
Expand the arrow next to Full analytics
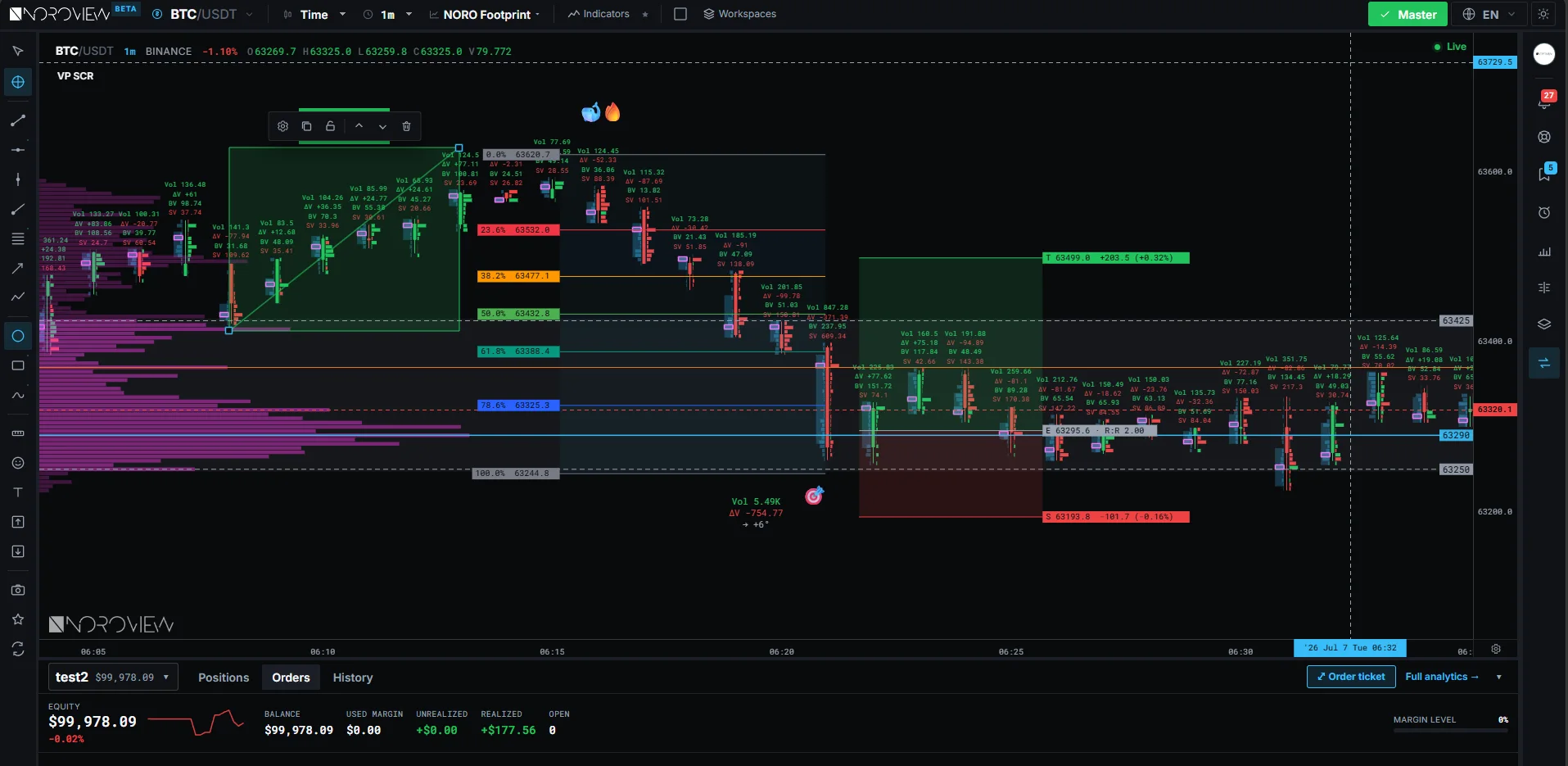coord(1499,677)
